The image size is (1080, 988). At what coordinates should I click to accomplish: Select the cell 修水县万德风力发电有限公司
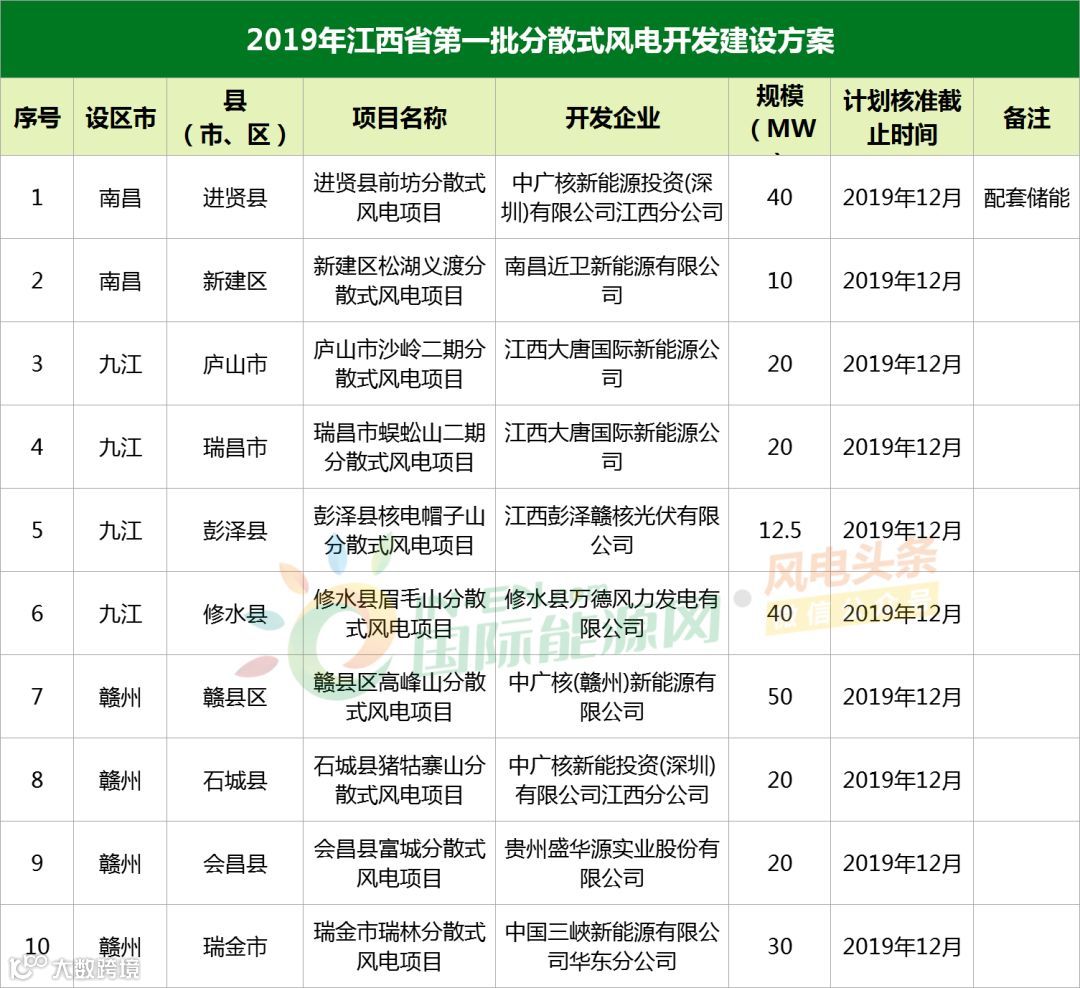(612, 613)
